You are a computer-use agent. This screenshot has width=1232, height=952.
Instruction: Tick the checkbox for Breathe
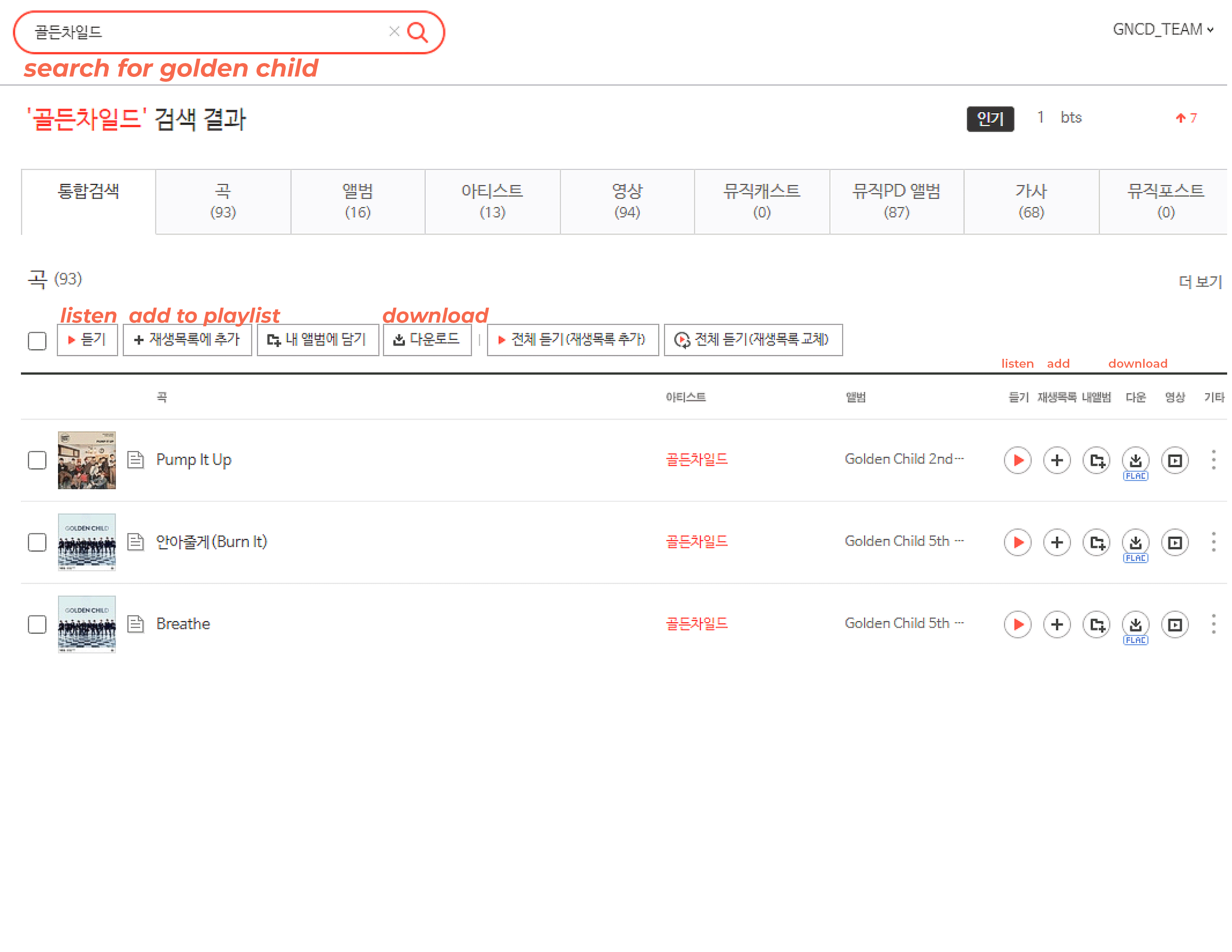(x=37, y=624)
